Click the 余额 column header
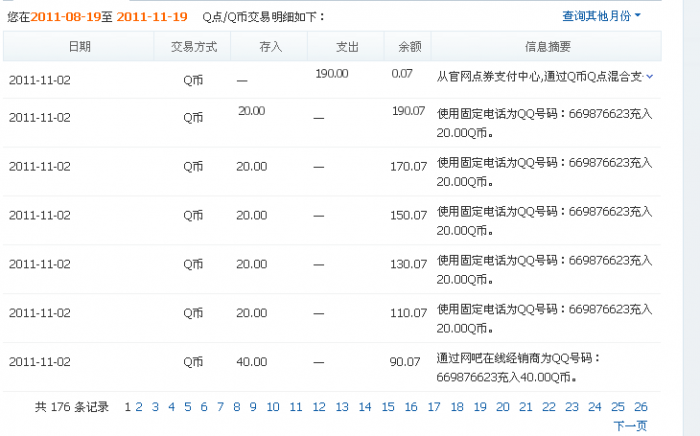This screenshot has height=436, width=700. tap(410, 46)
